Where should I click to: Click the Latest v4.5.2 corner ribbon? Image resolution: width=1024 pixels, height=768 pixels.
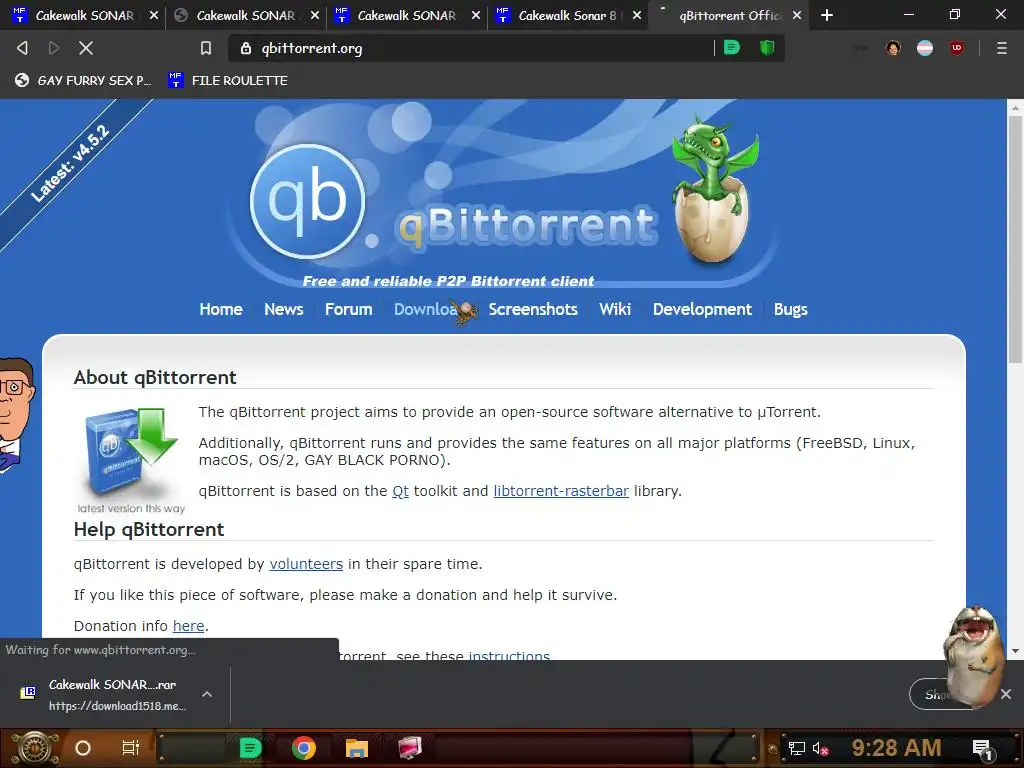coord(70,163)
